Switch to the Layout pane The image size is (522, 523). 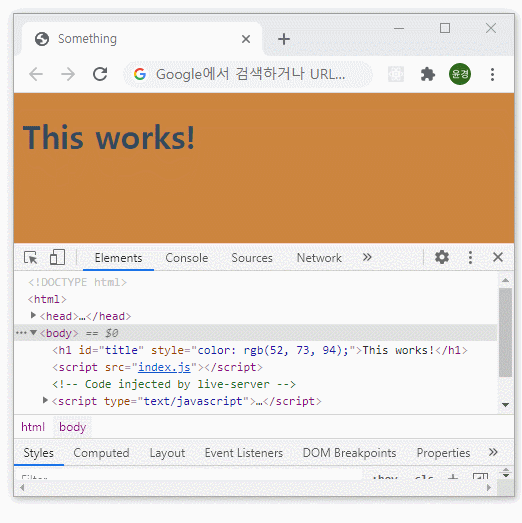tap(167, 453)
